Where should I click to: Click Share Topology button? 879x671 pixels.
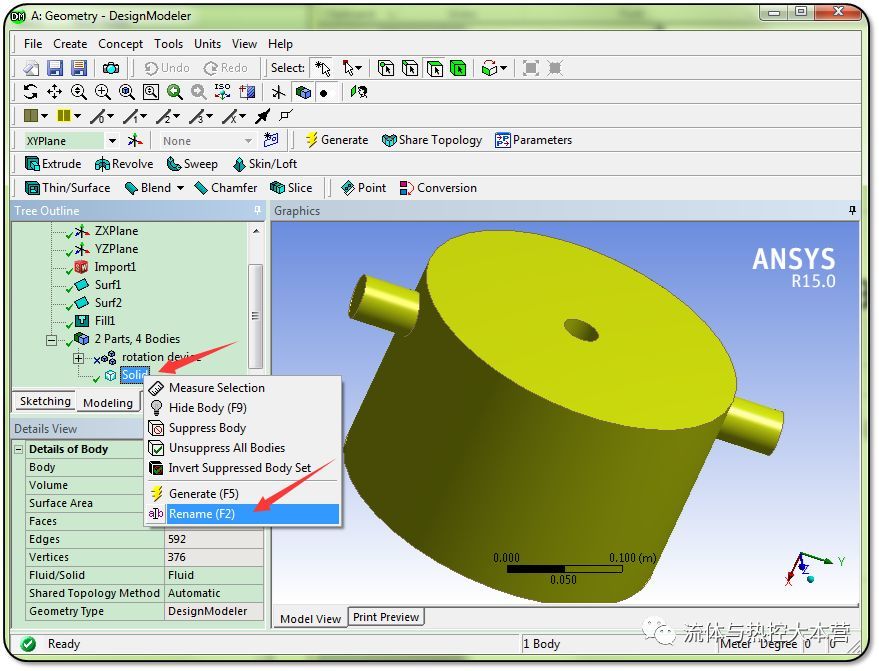click(x=432, y=140)
